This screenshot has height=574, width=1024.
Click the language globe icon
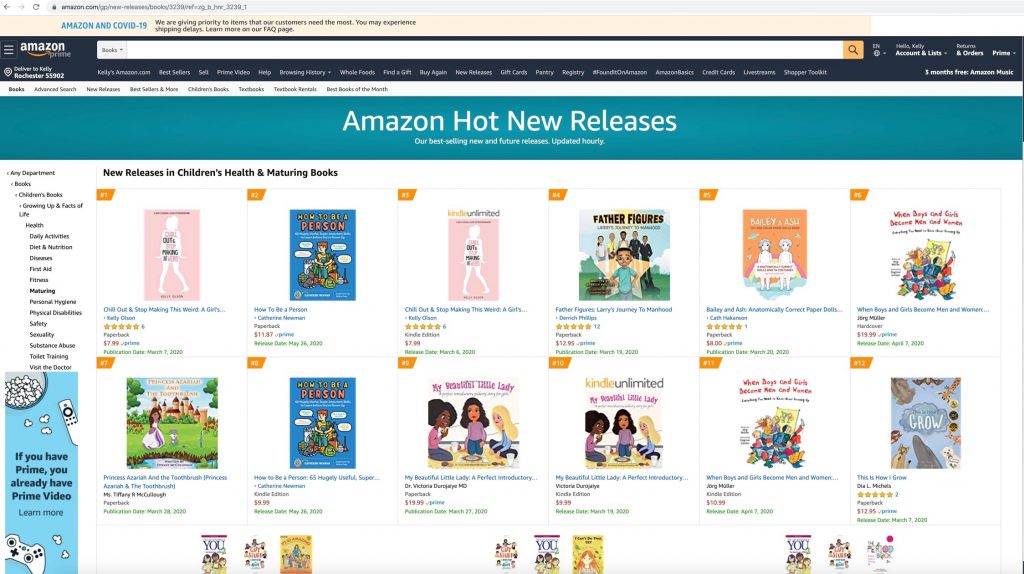click(x=877, y=53)
